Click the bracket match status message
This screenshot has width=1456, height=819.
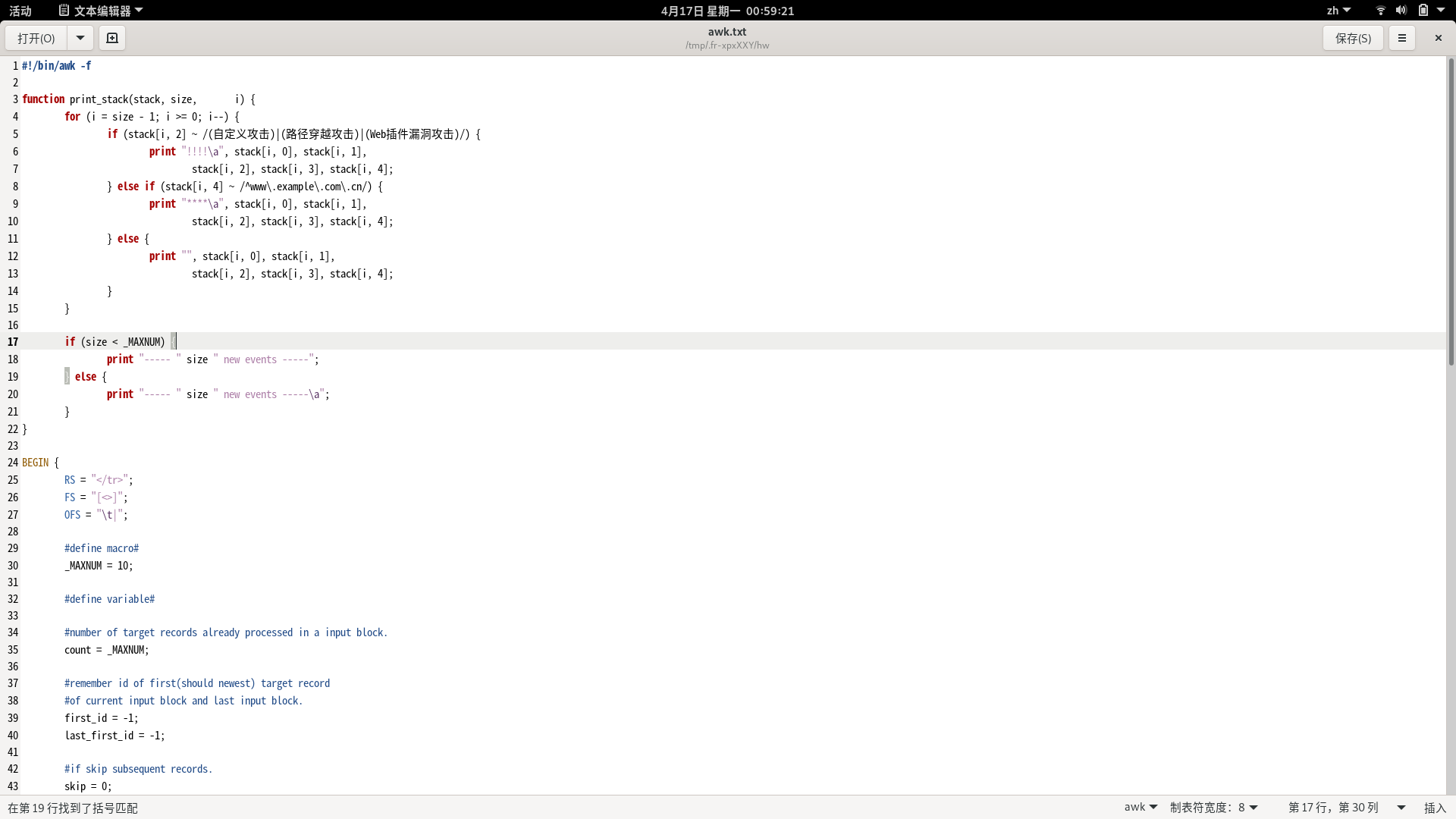73,808
